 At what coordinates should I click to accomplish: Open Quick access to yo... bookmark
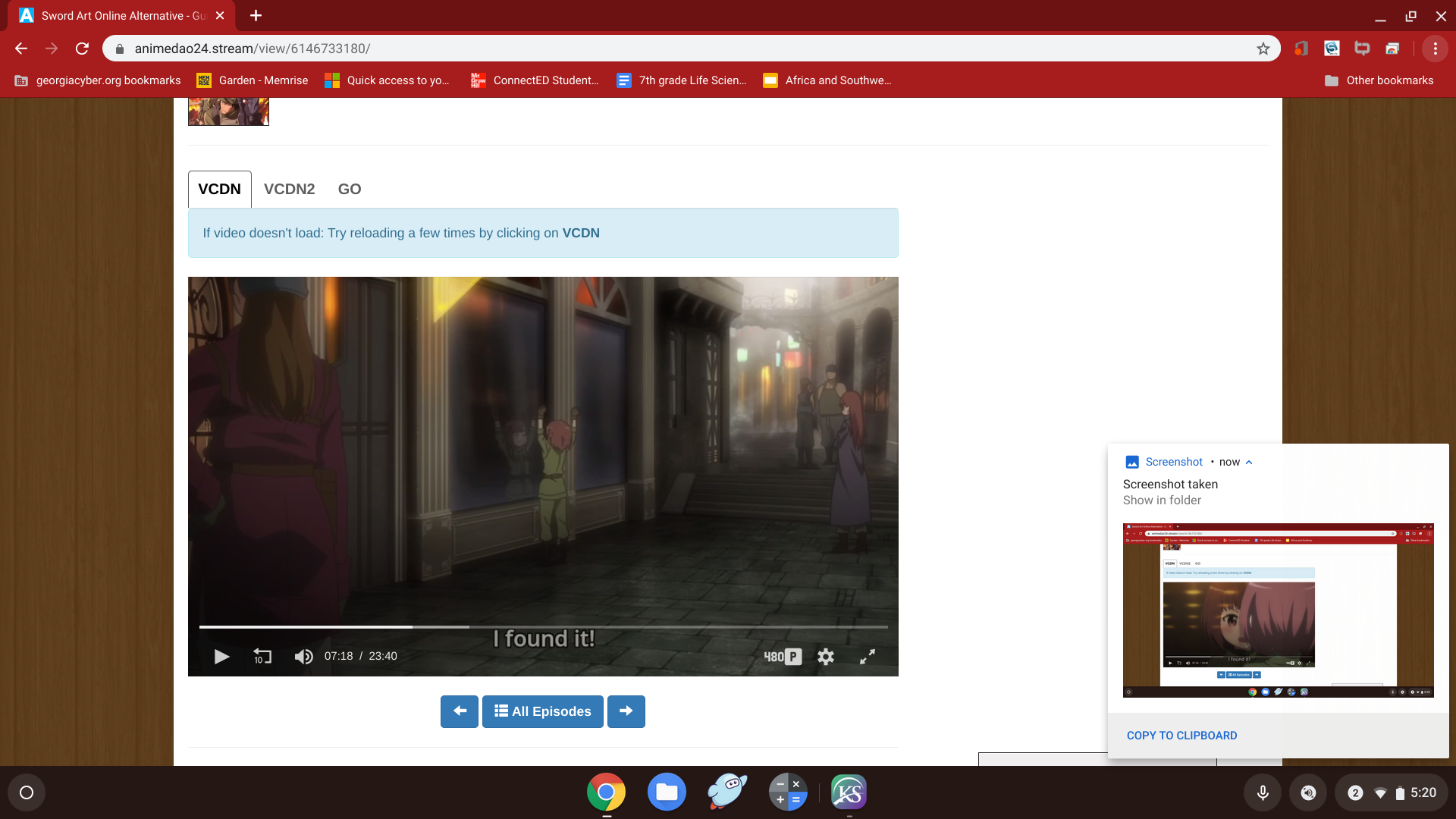(387, 80)
